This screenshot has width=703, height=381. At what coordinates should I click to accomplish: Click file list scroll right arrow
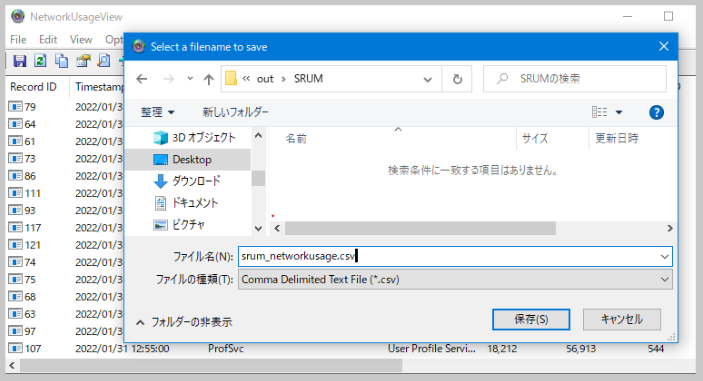tap(670, 228)
